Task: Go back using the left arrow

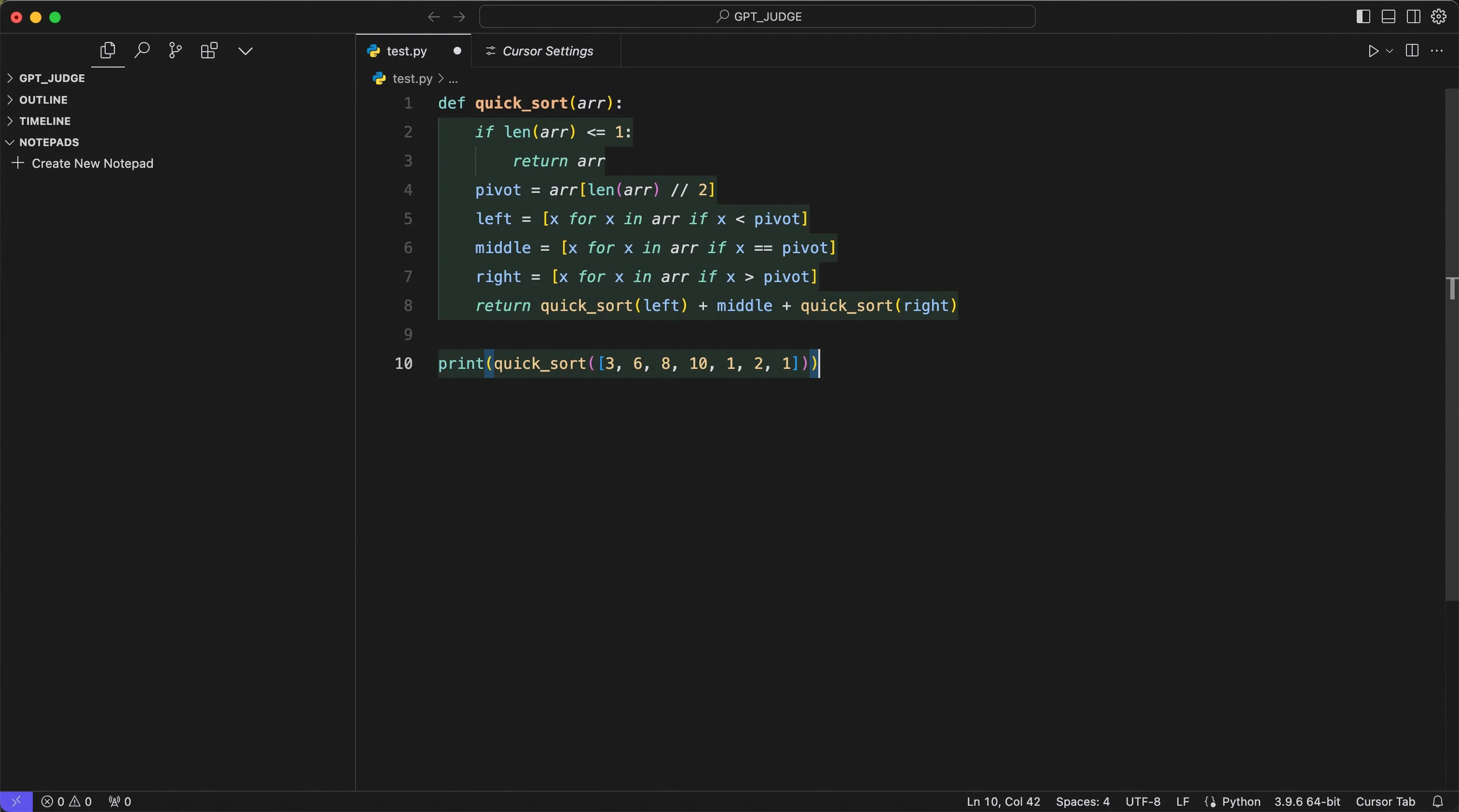Action: [x=434, y=17]
